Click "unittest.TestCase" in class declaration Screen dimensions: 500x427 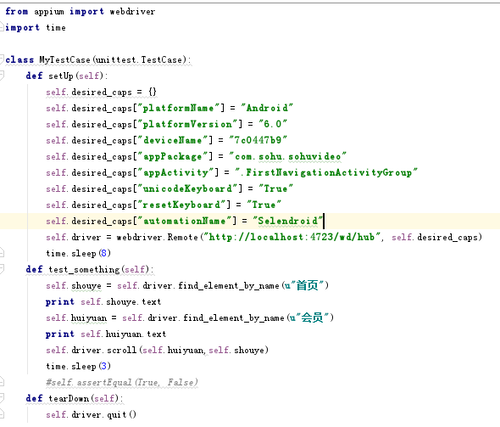[139, 60]
